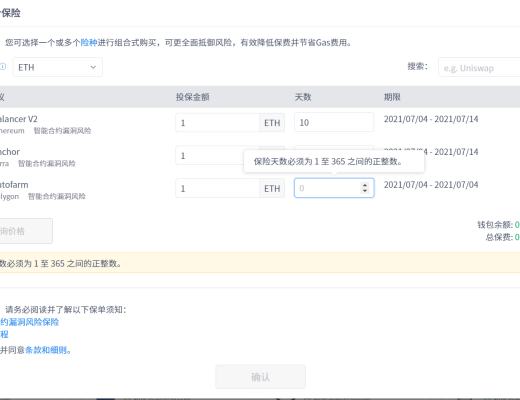Viewport: 520px width, 400px height.
Task: Click the 总保费 total premium label
Action: click(499, 237)
